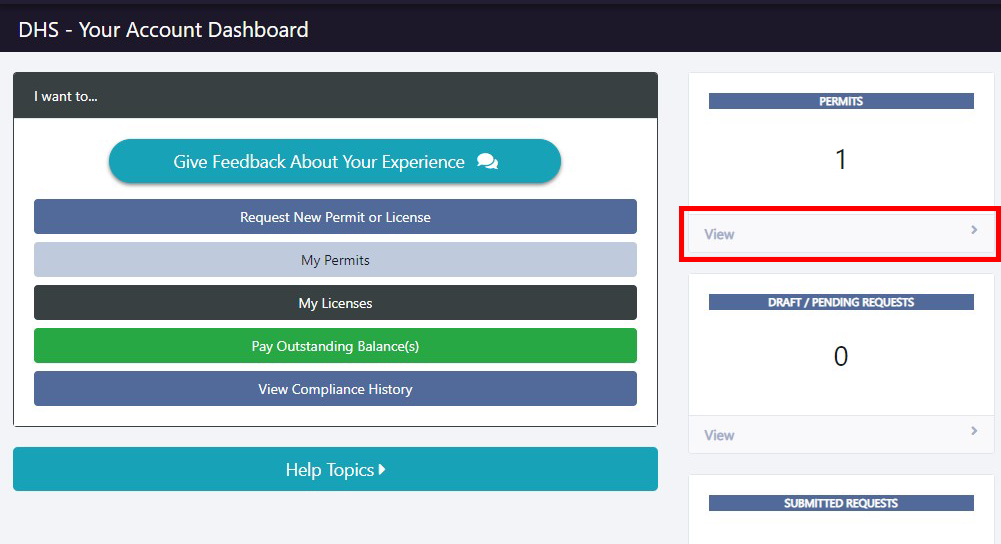Click the speech bubbles icon in the feedback button
Viewport: 1001px width, 544px height.
click(x=487, y=162)
